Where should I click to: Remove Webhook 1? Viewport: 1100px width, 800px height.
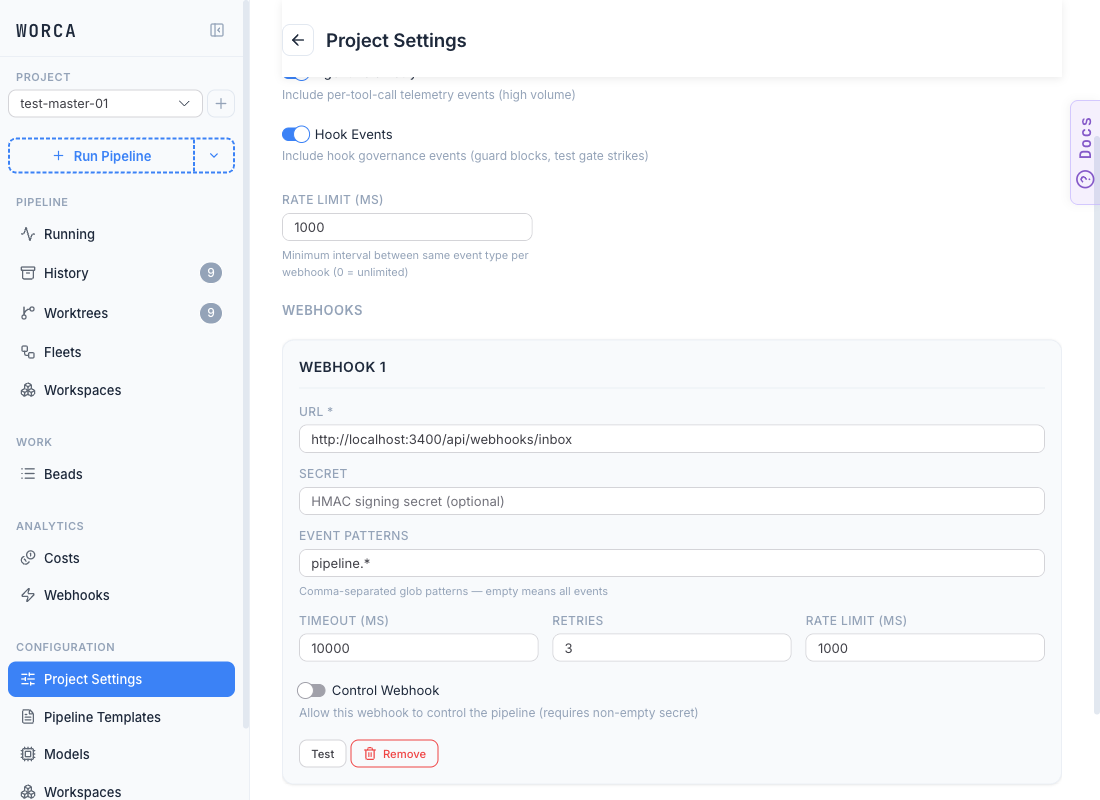[394, 754]
